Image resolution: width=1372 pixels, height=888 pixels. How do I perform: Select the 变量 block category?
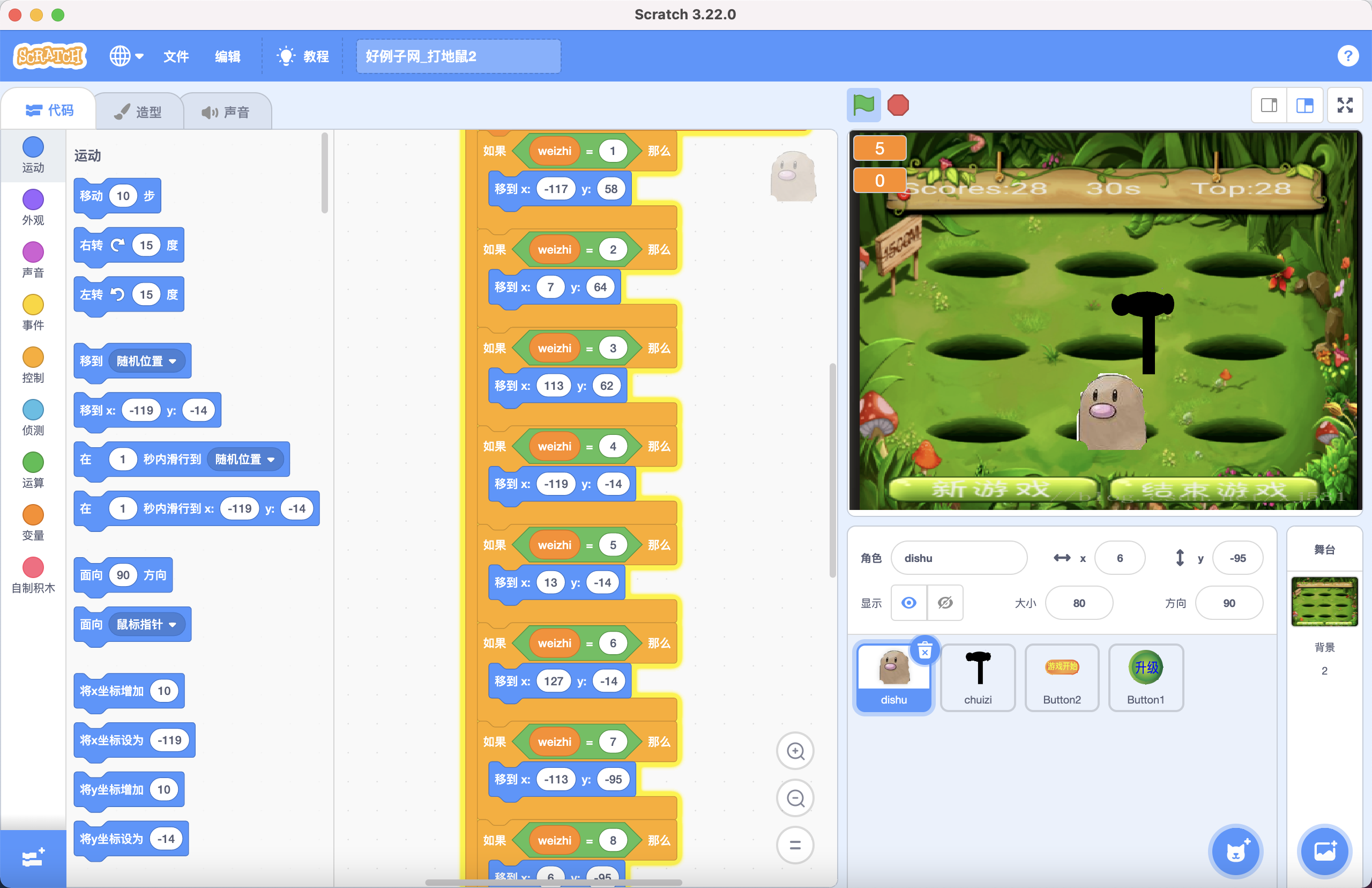33,522
